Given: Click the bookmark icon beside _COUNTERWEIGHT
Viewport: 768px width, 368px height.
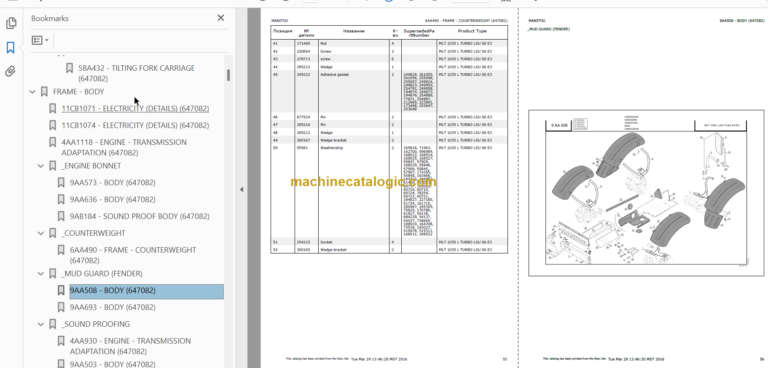Looking at the screenshot, I should (x=52, y=233).
